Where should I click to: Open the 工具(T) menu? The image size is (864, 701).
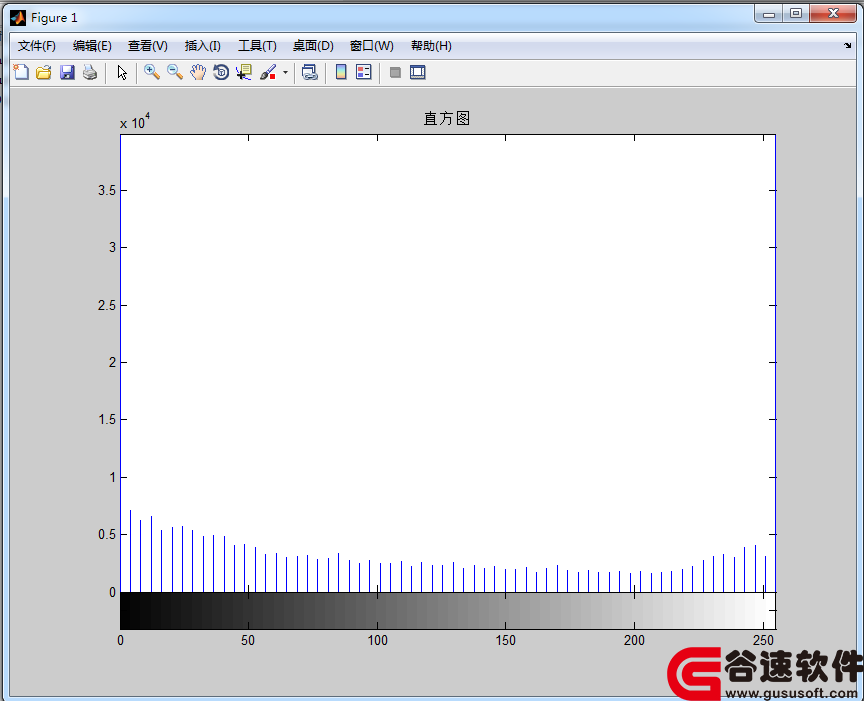coord(257,46)
